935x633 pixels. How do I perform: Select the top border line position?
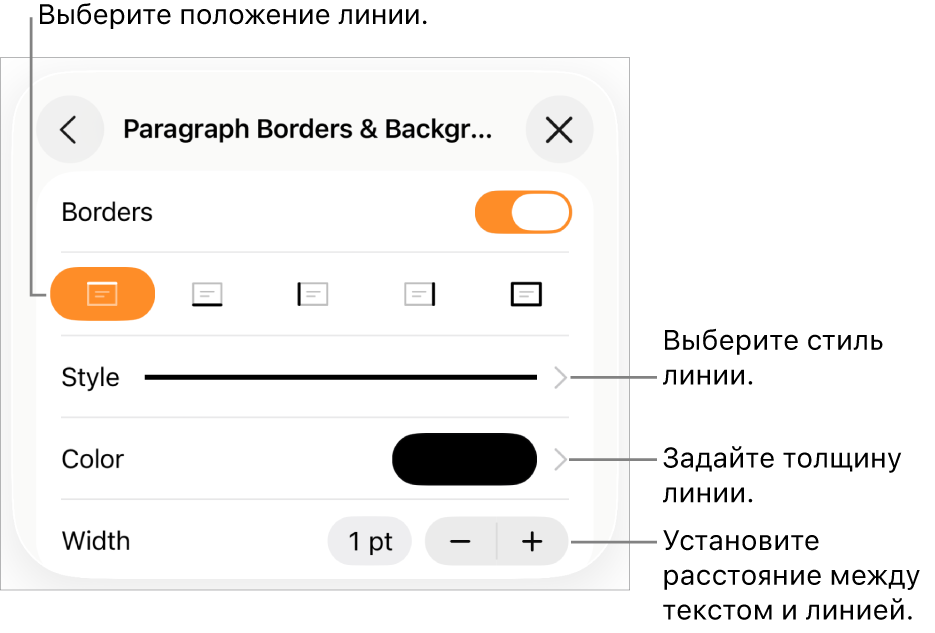point(103,294)
